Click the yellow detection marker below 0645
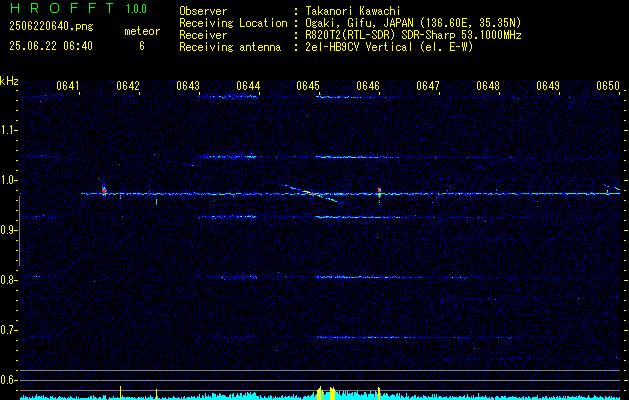Screen dimensions: 629x400 click(x=320, y=393)
